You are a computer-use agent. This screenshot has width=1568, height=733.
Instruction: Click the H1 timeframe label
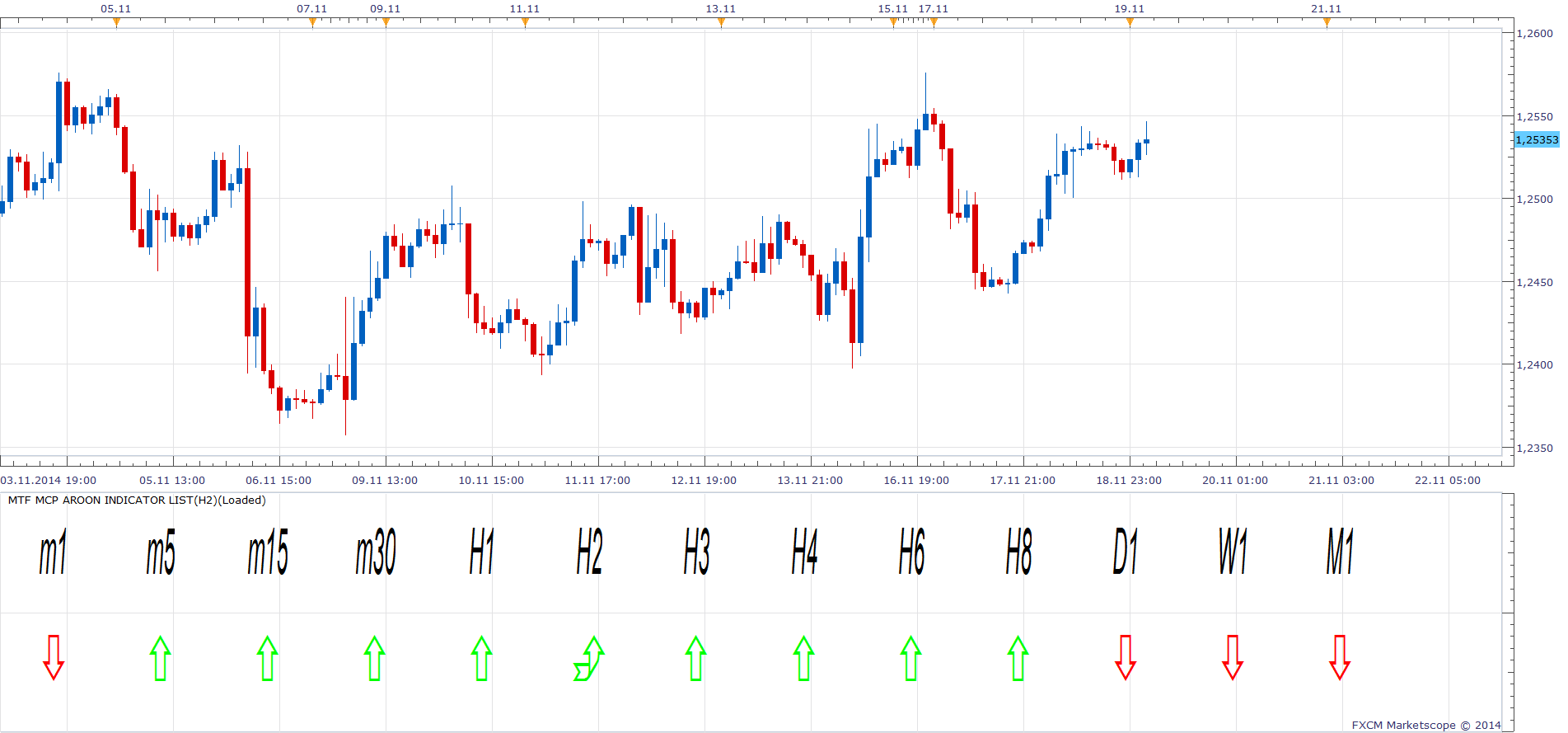(482, 552)
